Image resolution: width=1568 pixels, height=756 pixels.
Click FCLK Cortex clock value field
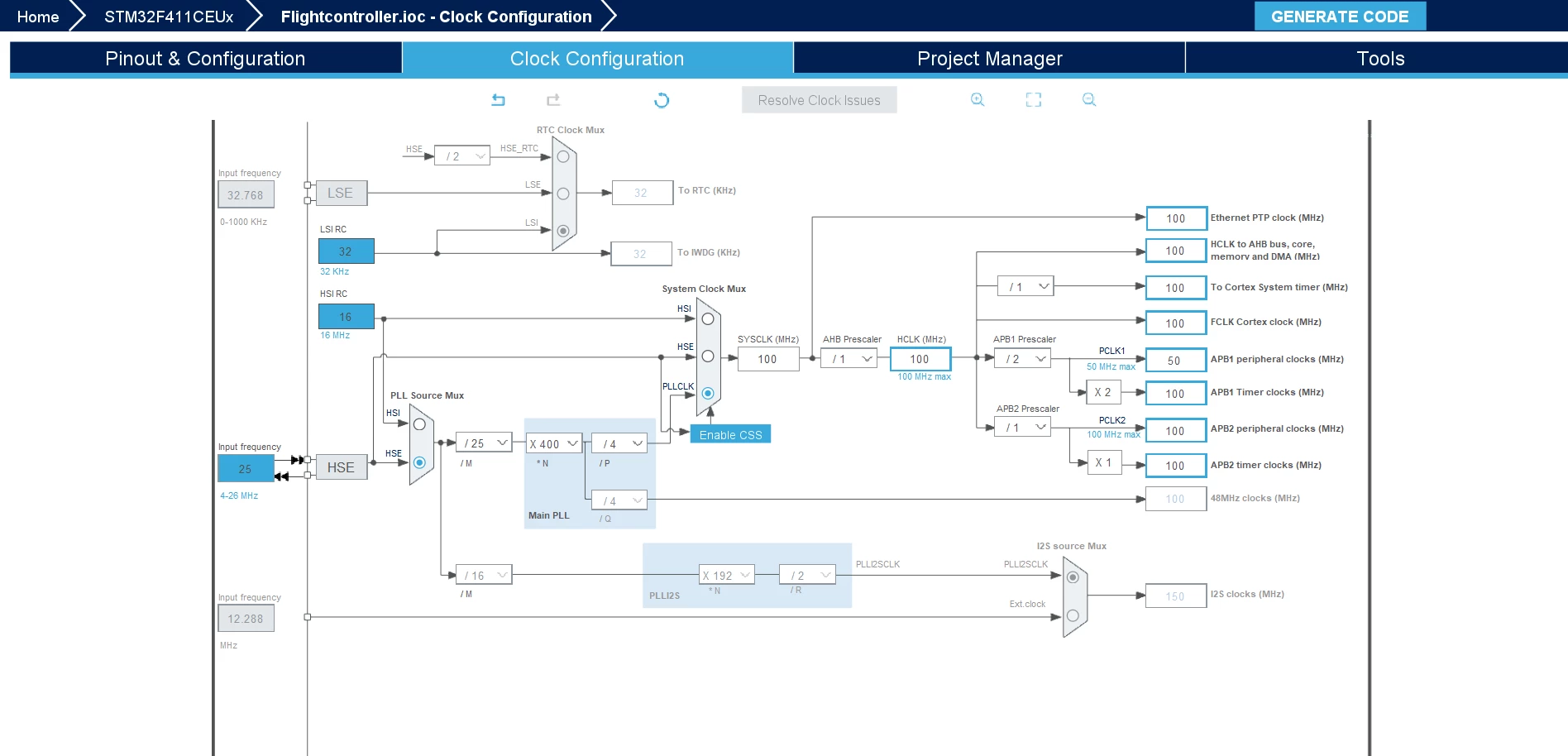1176,323
